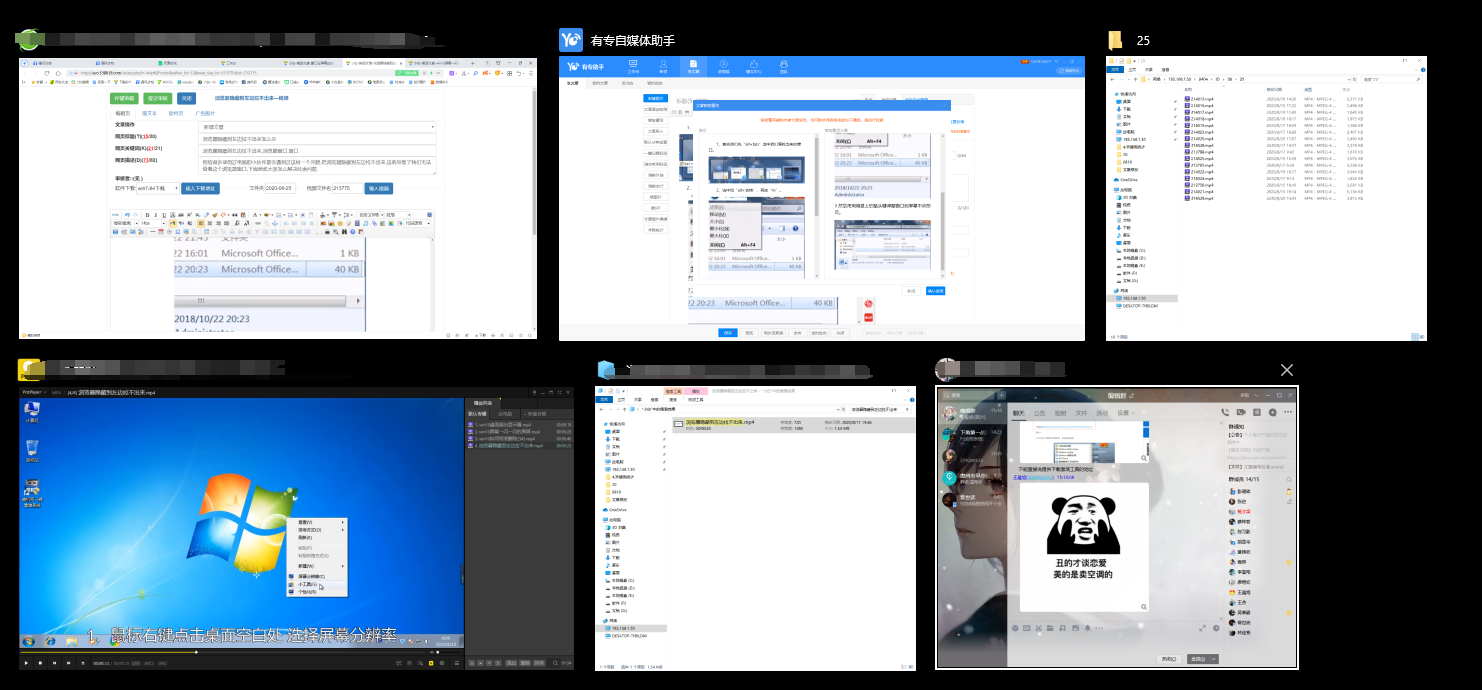Select OneDrive in the second Explorer window tree
This screenshot has height=690, width=1482.
coord(616,509)
